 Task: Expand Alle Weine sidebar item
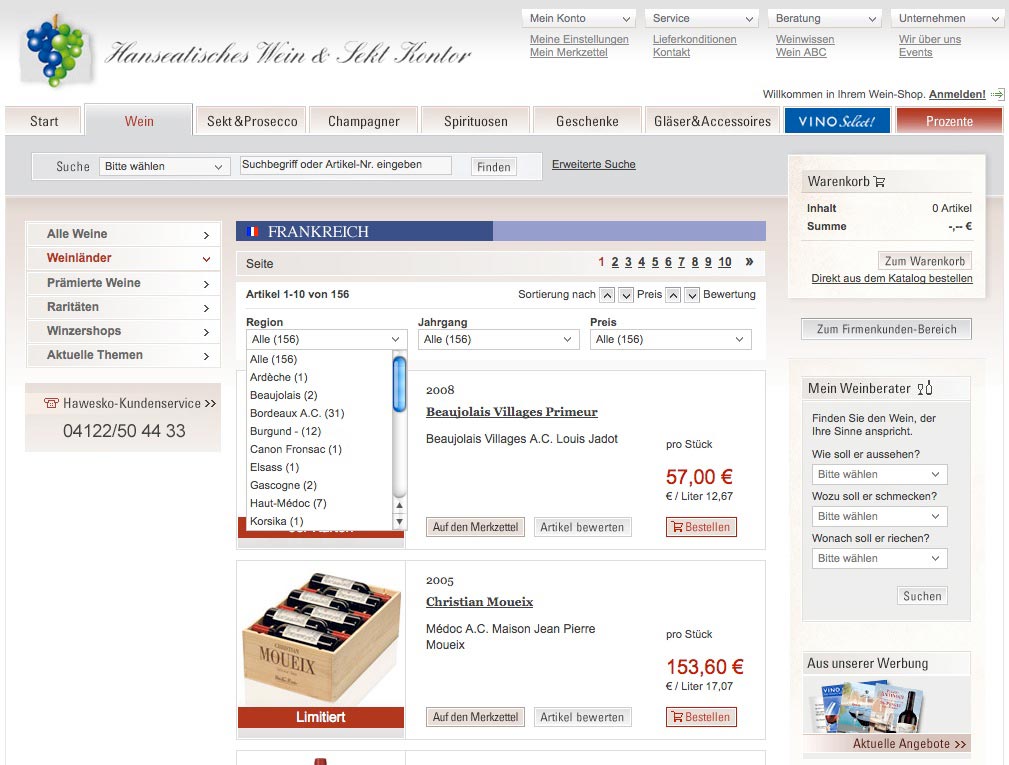click(124, 234)
